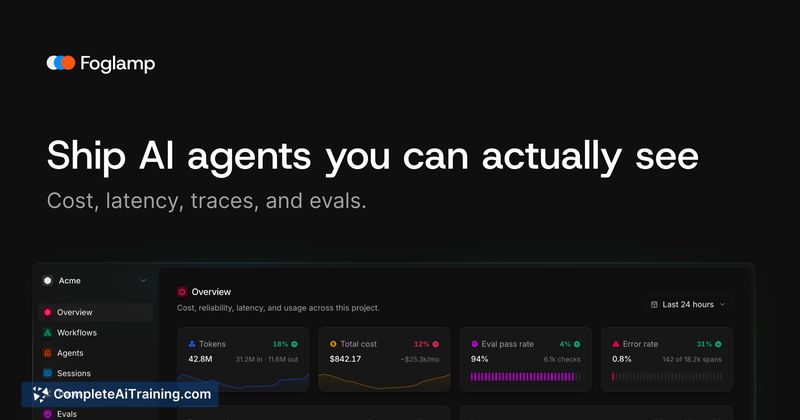Click the Agents sidebar icon

click(x=47, y=353)
